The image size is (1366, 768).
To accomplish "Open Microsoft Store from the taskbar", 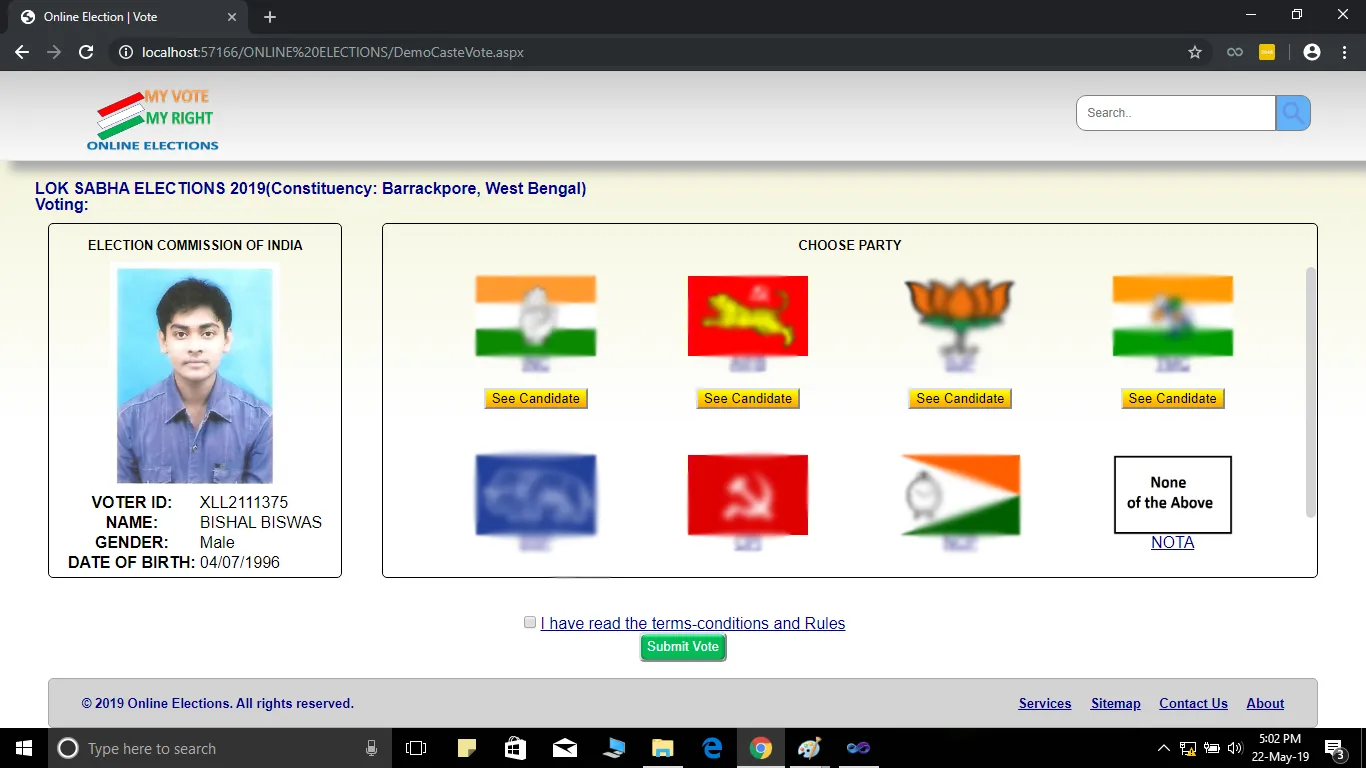I will click(x=516, y=748).
